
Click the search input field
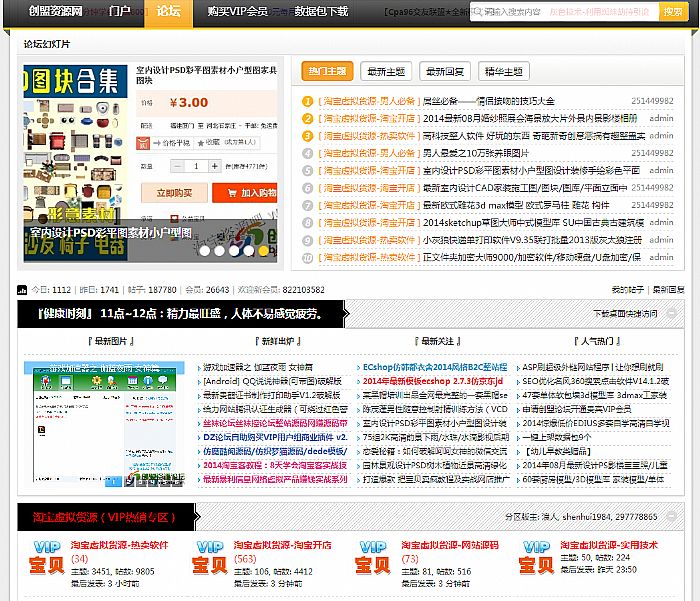pyautogui.click(x=565, y=12)
